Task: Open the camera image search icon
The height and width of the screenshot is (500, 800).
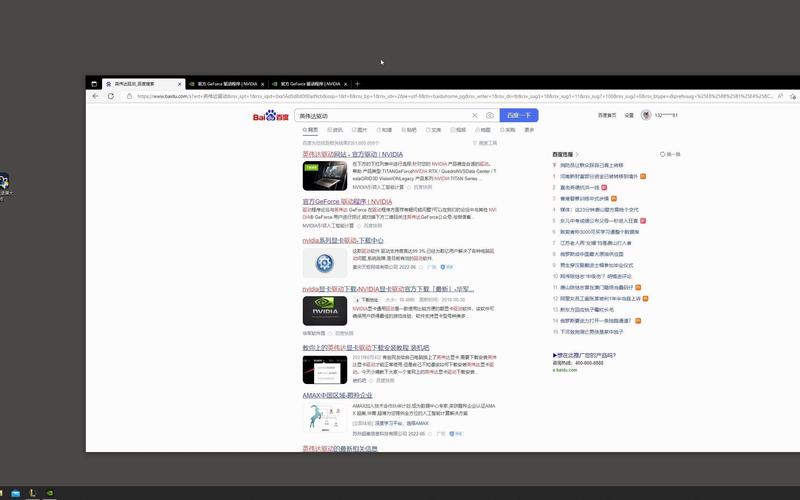Action: (x=490, y=116)
